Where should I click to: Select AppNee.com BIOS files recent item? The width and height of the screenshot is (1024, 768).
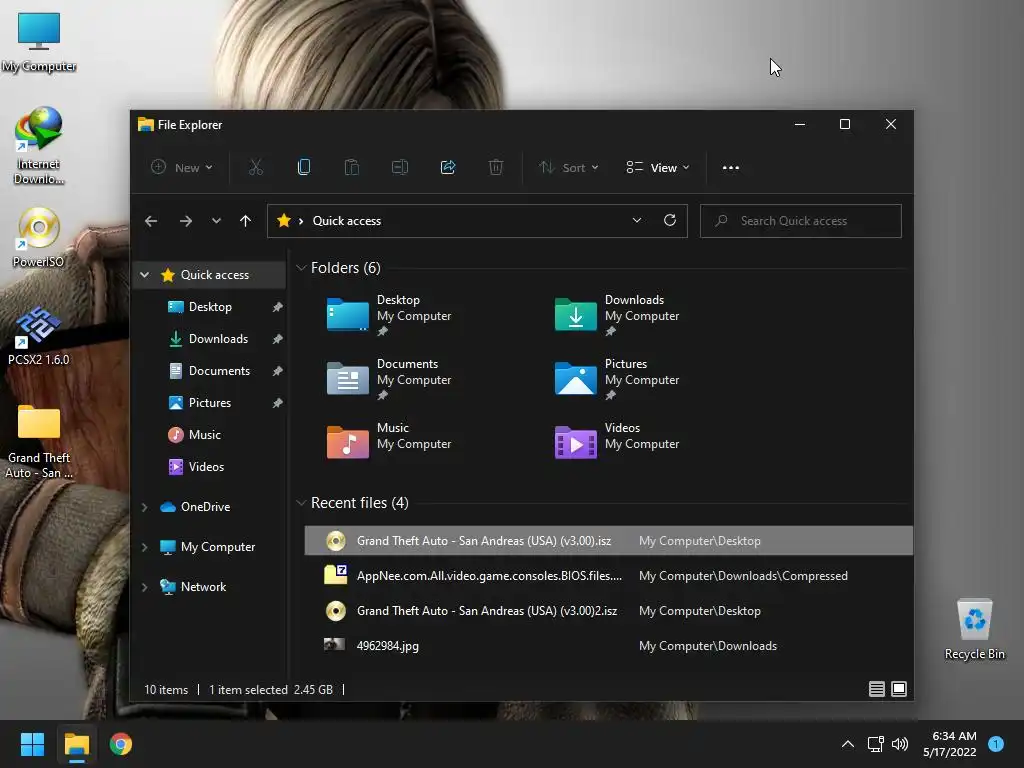tap(609, 576)
